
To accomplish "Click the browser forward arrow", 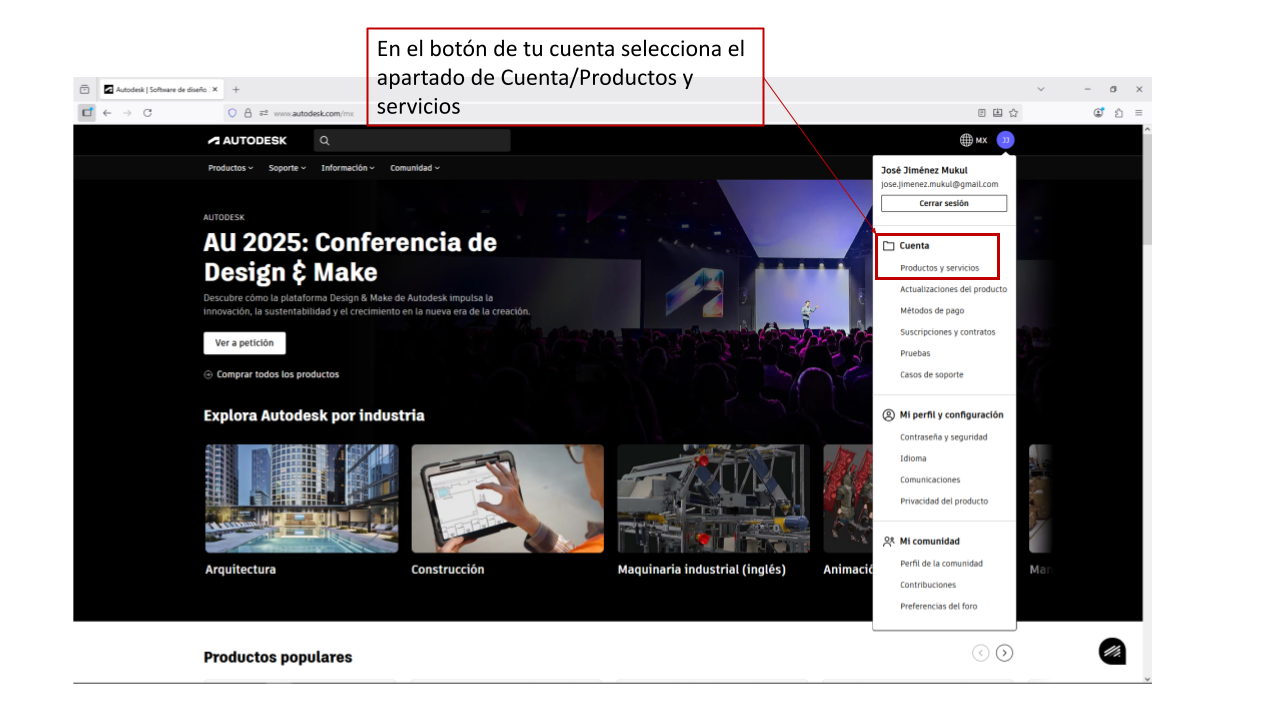I will pyautogui.click(x=127, y=113).
